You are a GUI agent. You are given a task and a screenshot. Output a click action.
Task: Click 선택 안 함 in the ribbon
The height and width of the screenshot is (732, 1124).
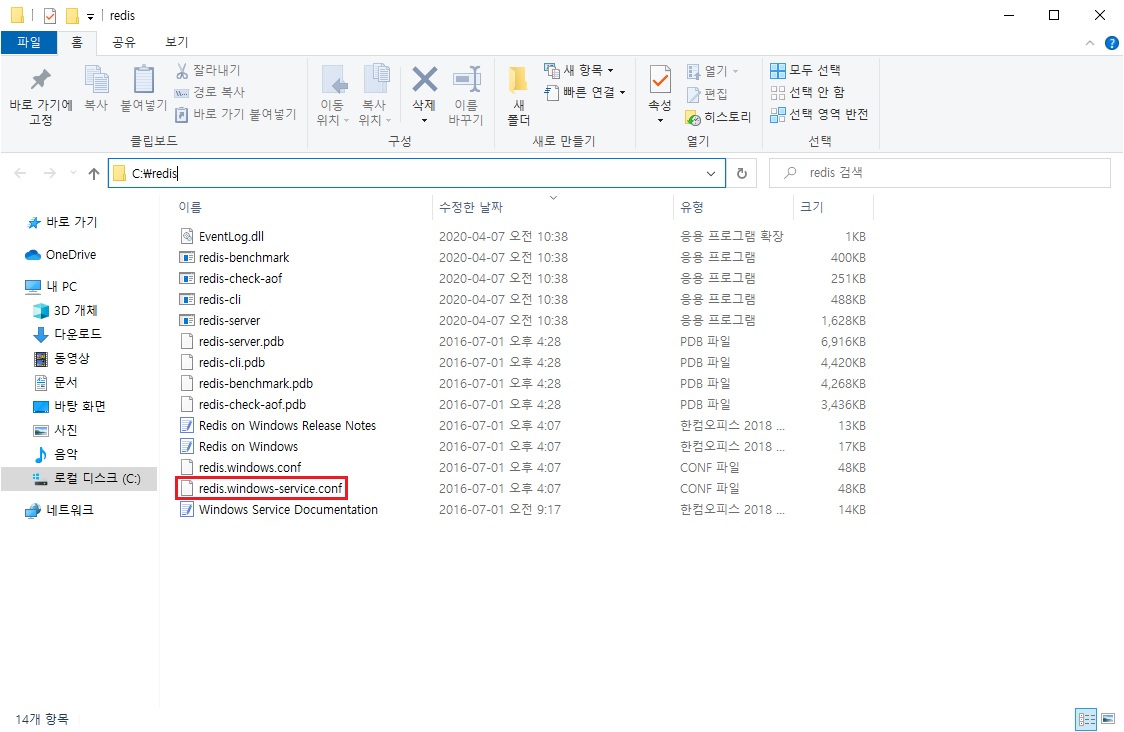pos(808,92)
